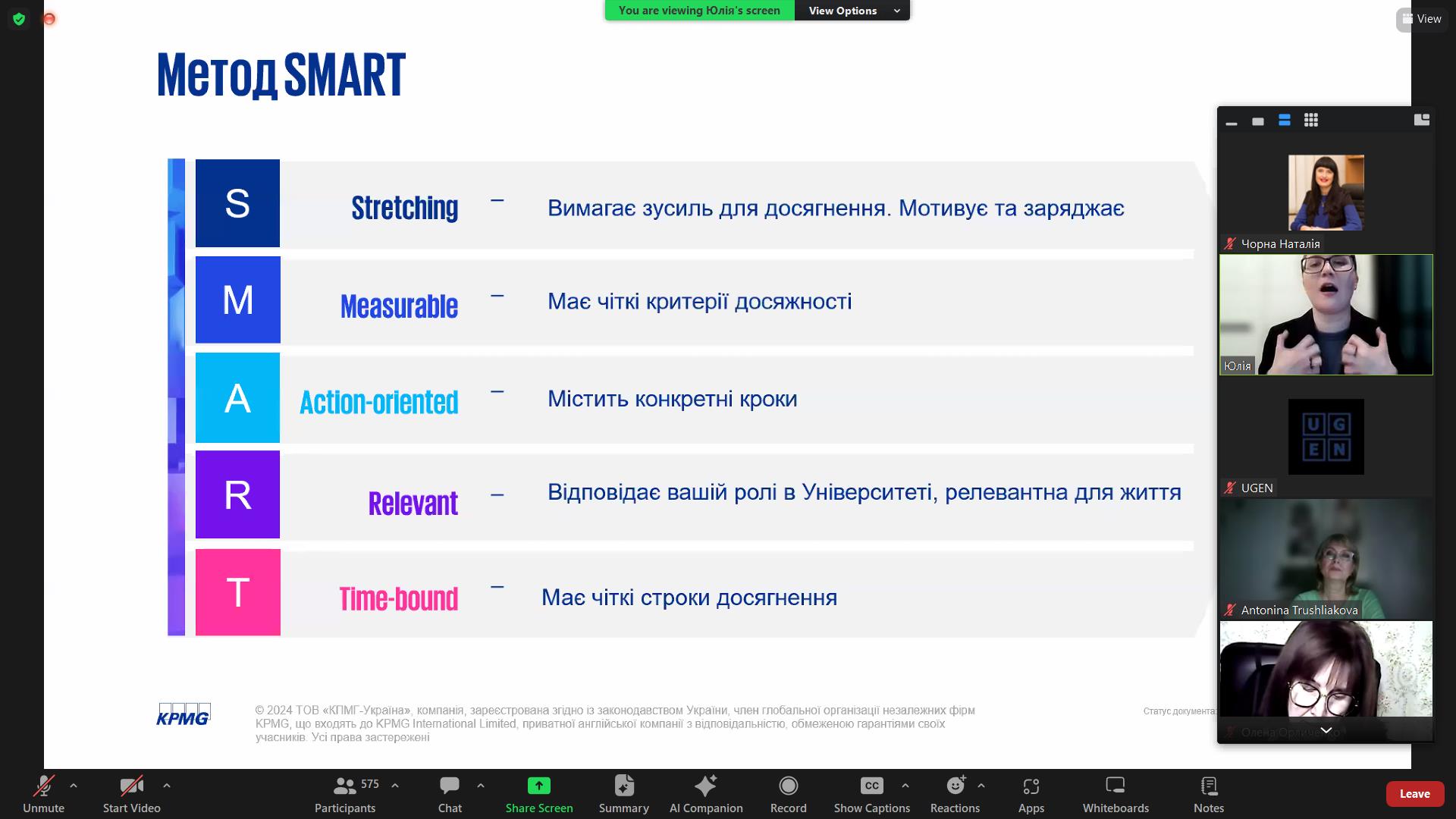
Task: Switch to gallery grid thumbnail view
Action: click(x=1310, y=120)
